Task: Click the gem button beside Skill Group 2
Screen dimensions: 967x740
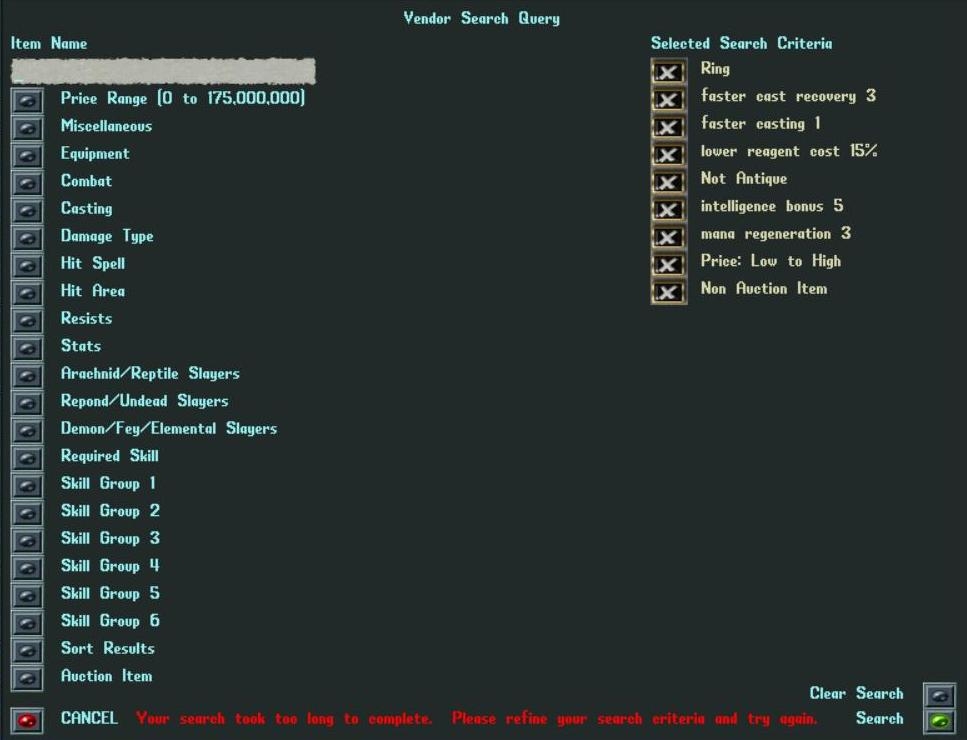Action: [x=27, y=513]
